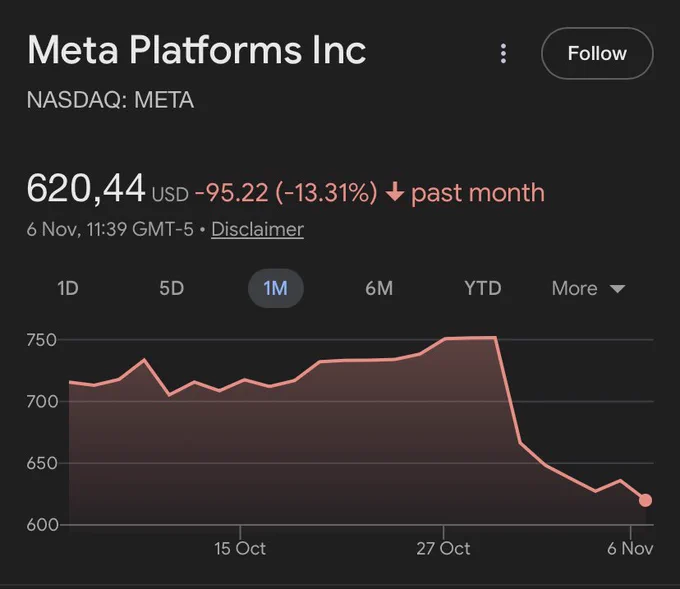Click the red down arrow icon

(394, 192)
